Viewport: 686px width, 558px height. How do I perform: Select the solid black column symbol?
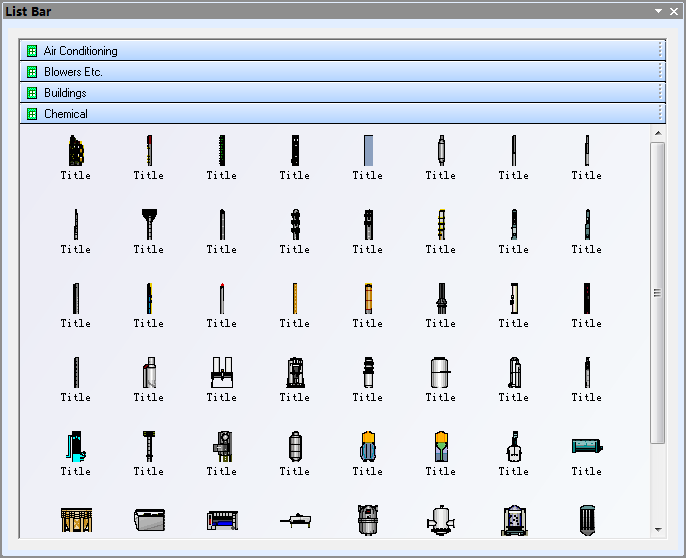[x=587, y=298]
